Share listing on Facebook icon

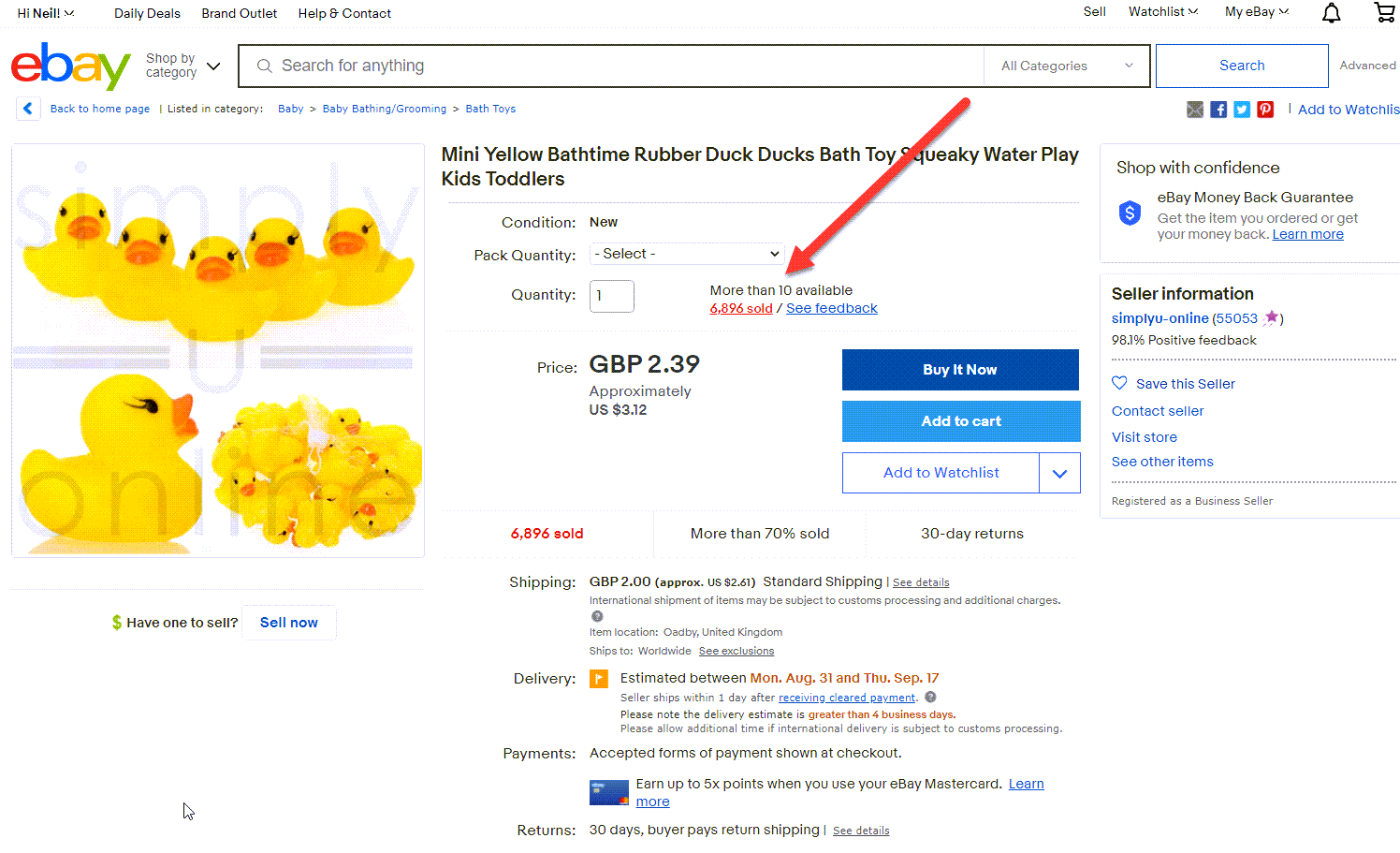pyautogui.click(x=1218, y=110)
